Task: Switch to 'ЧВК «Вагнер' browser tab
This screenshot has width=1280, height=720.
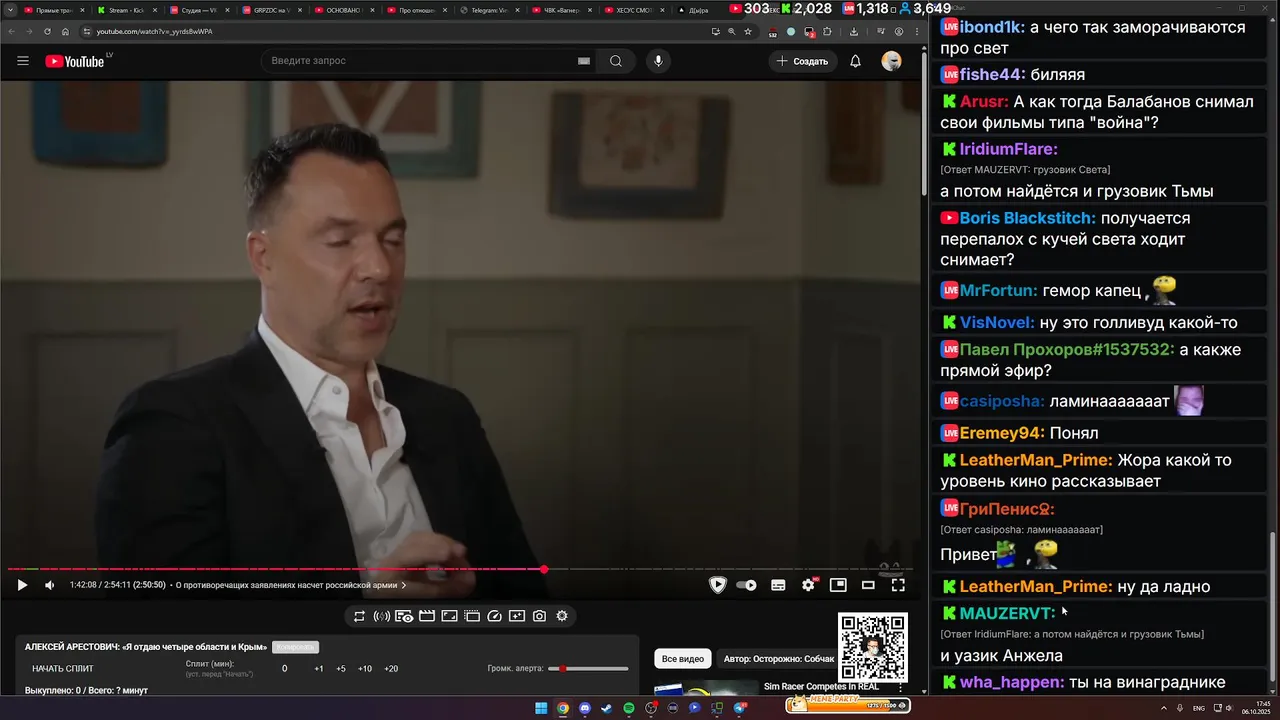Action: point(560,10)
